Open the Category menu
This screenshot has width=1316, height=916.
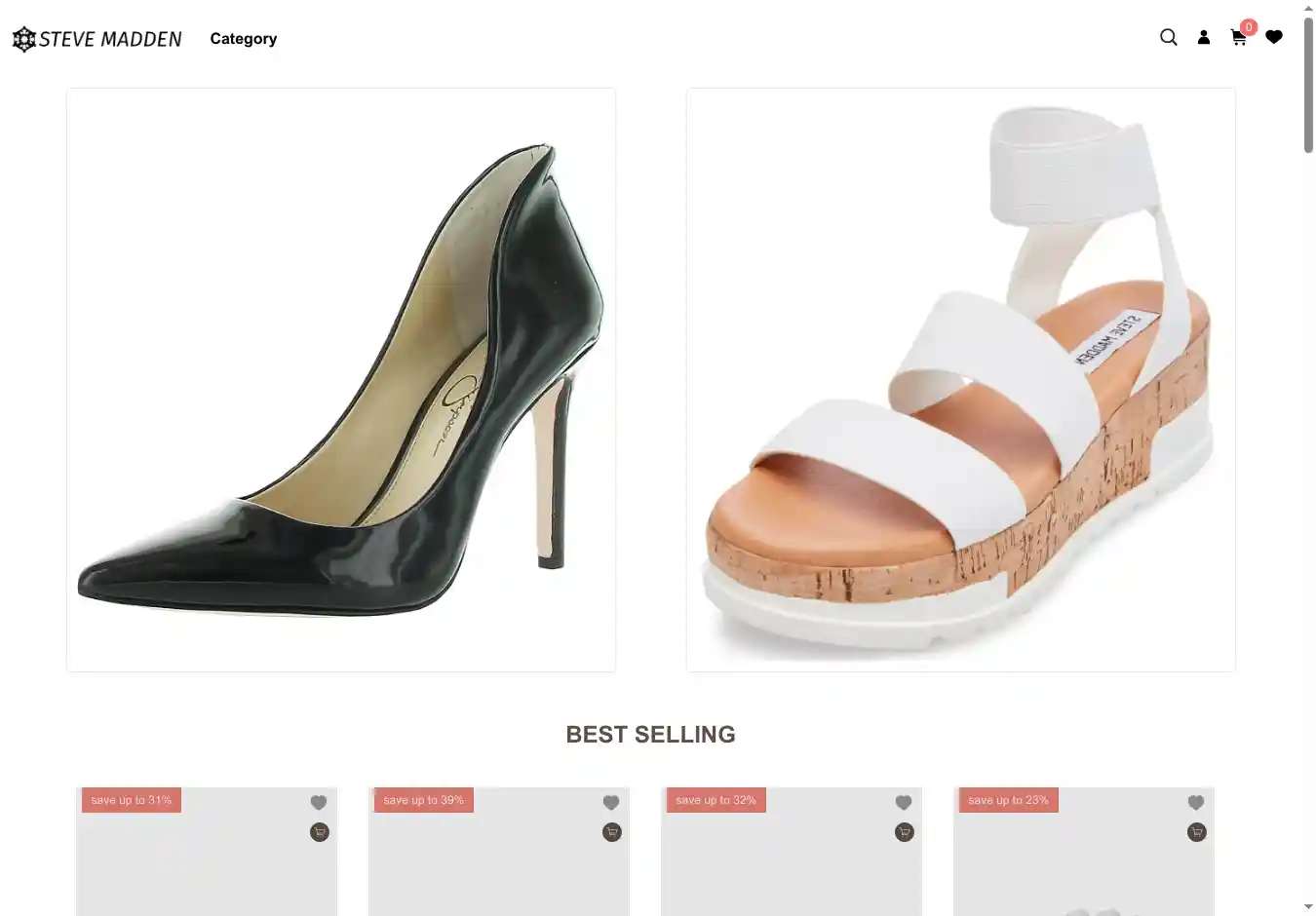tap(244, 39)
